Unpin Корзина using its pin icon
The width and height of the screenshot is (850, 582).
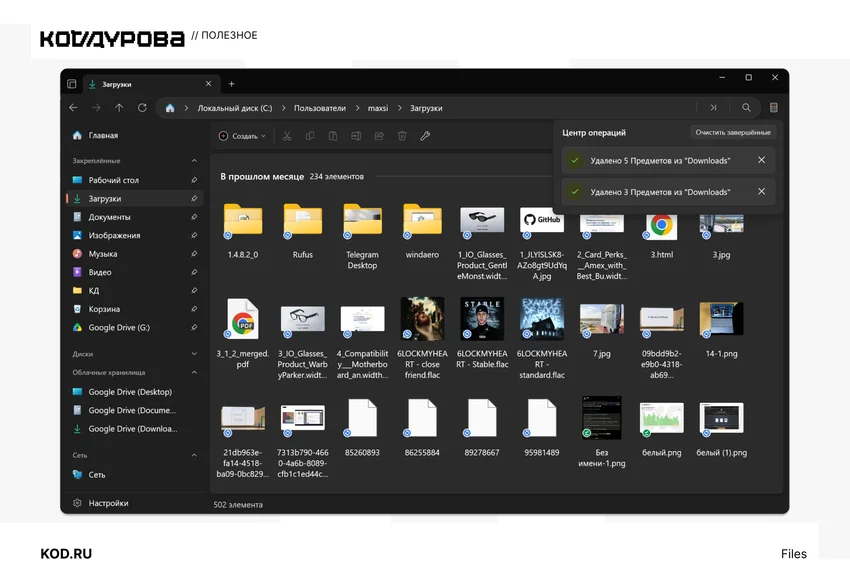click(194, 309)
